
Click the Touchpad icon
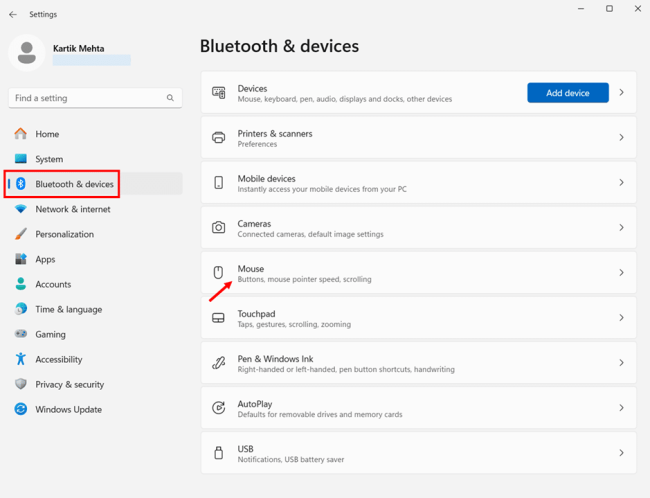218,318
